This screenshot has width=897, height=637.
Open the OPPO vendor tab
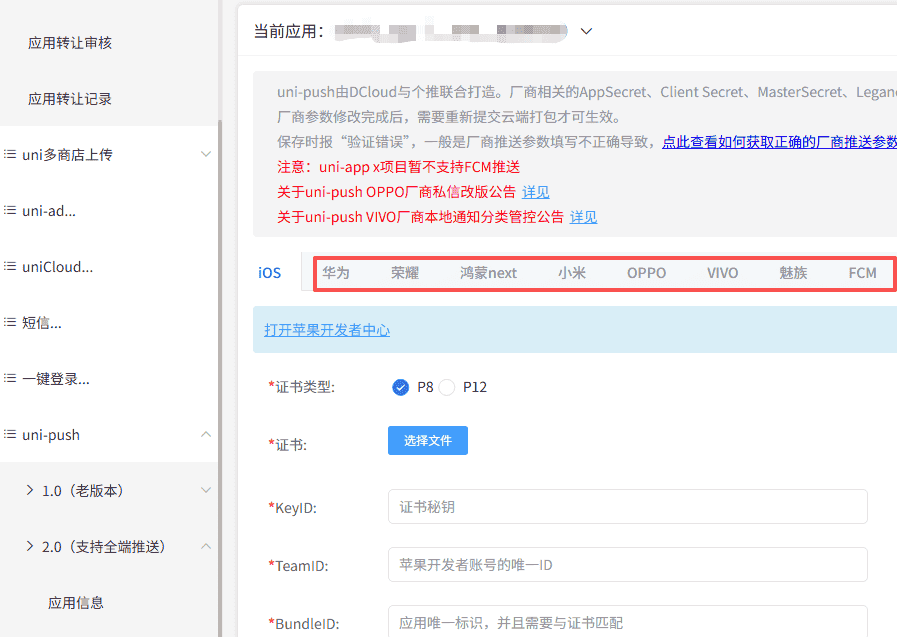tap(646, 273)
